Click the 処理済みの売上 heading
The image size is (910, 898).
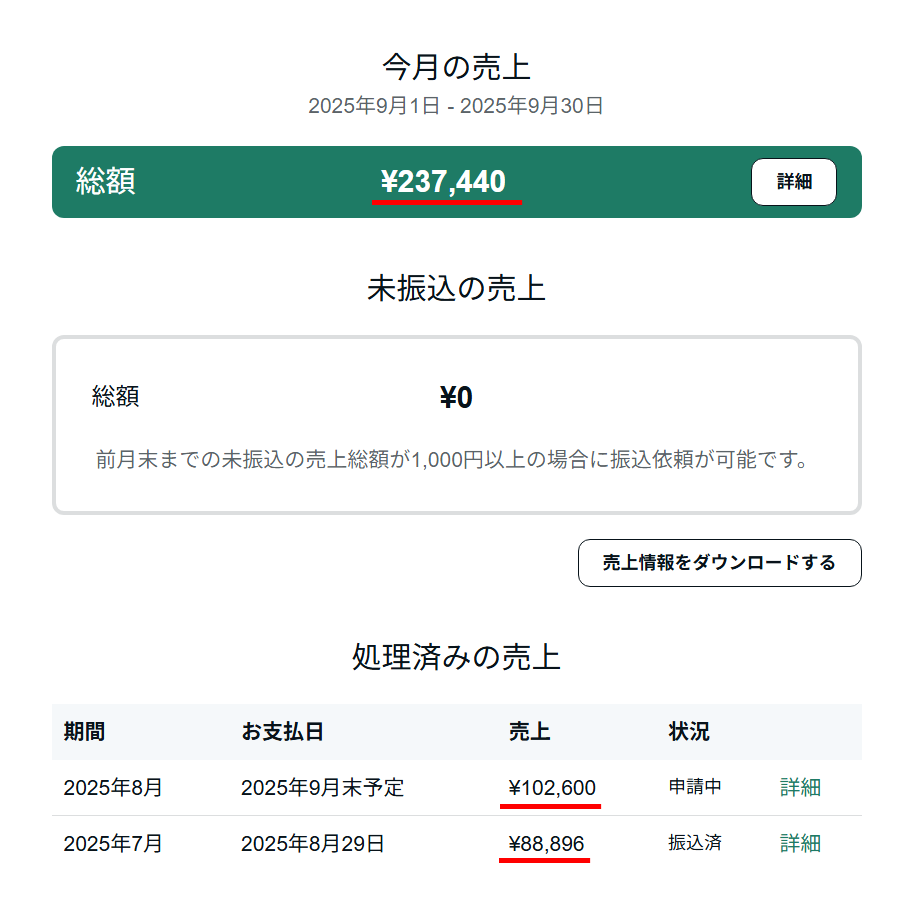456,657
